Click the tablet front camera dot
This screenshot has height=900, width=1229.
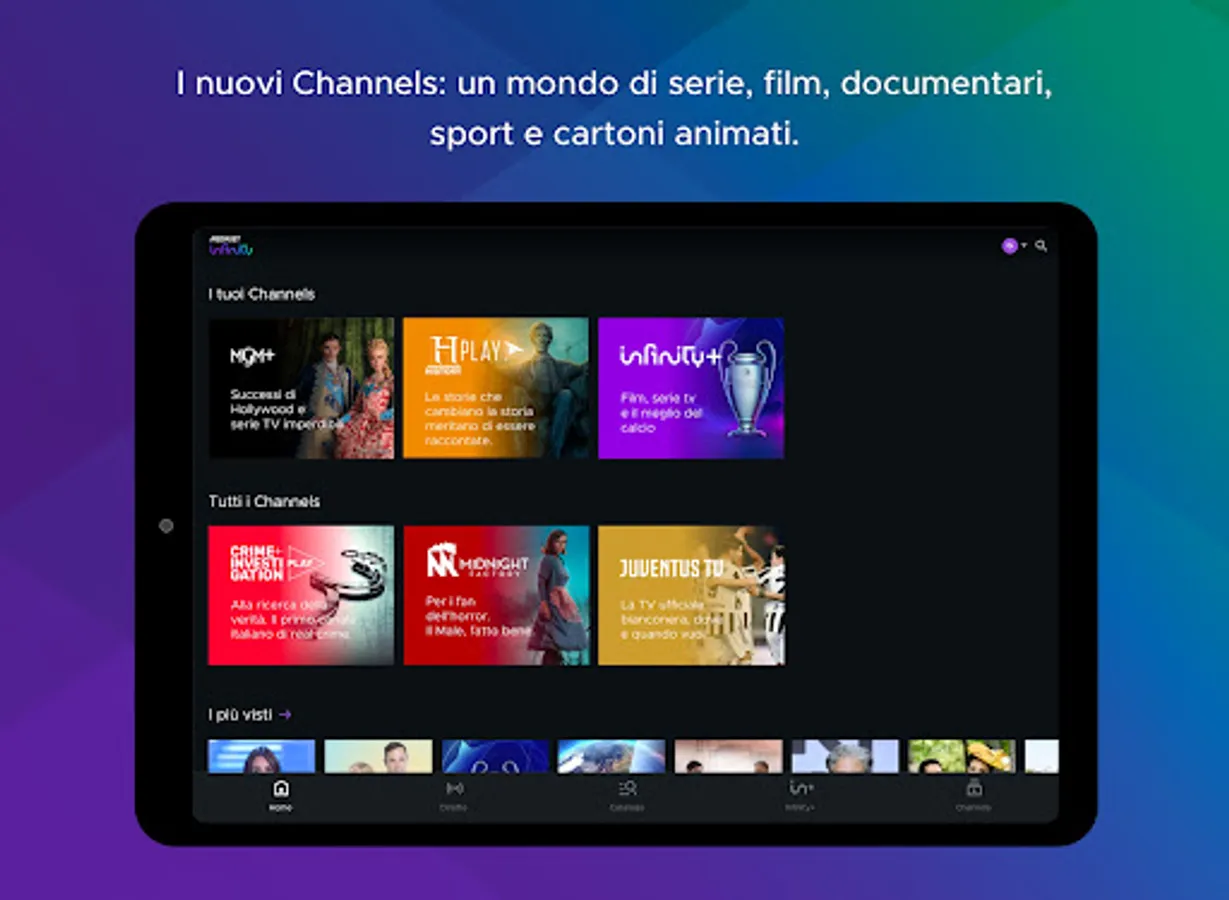click(x=166, y=526)
